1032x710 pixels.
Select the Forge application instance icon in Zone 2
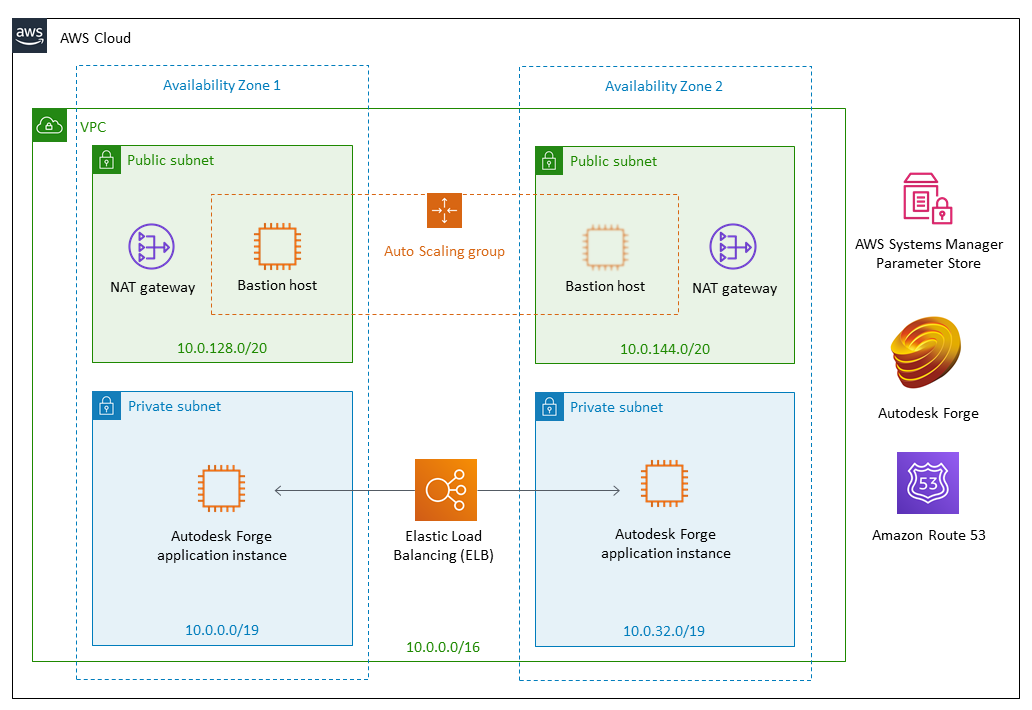(664, 484)
